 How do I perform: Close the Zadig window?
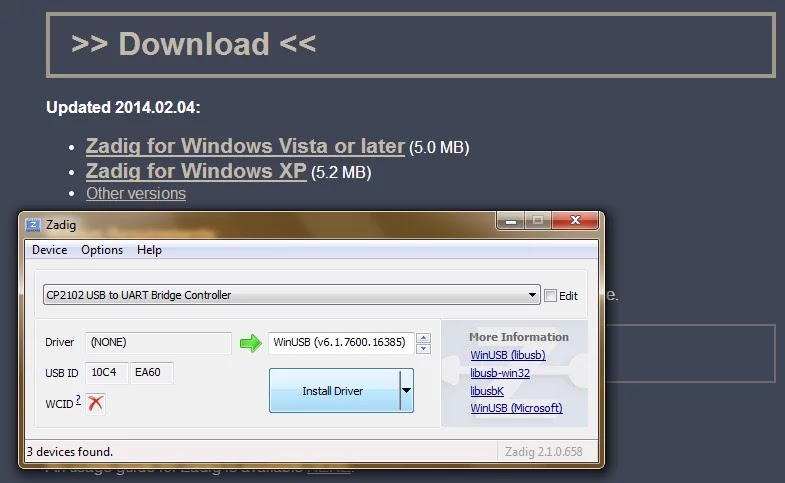pyautogui.click(x=575, y=220)
